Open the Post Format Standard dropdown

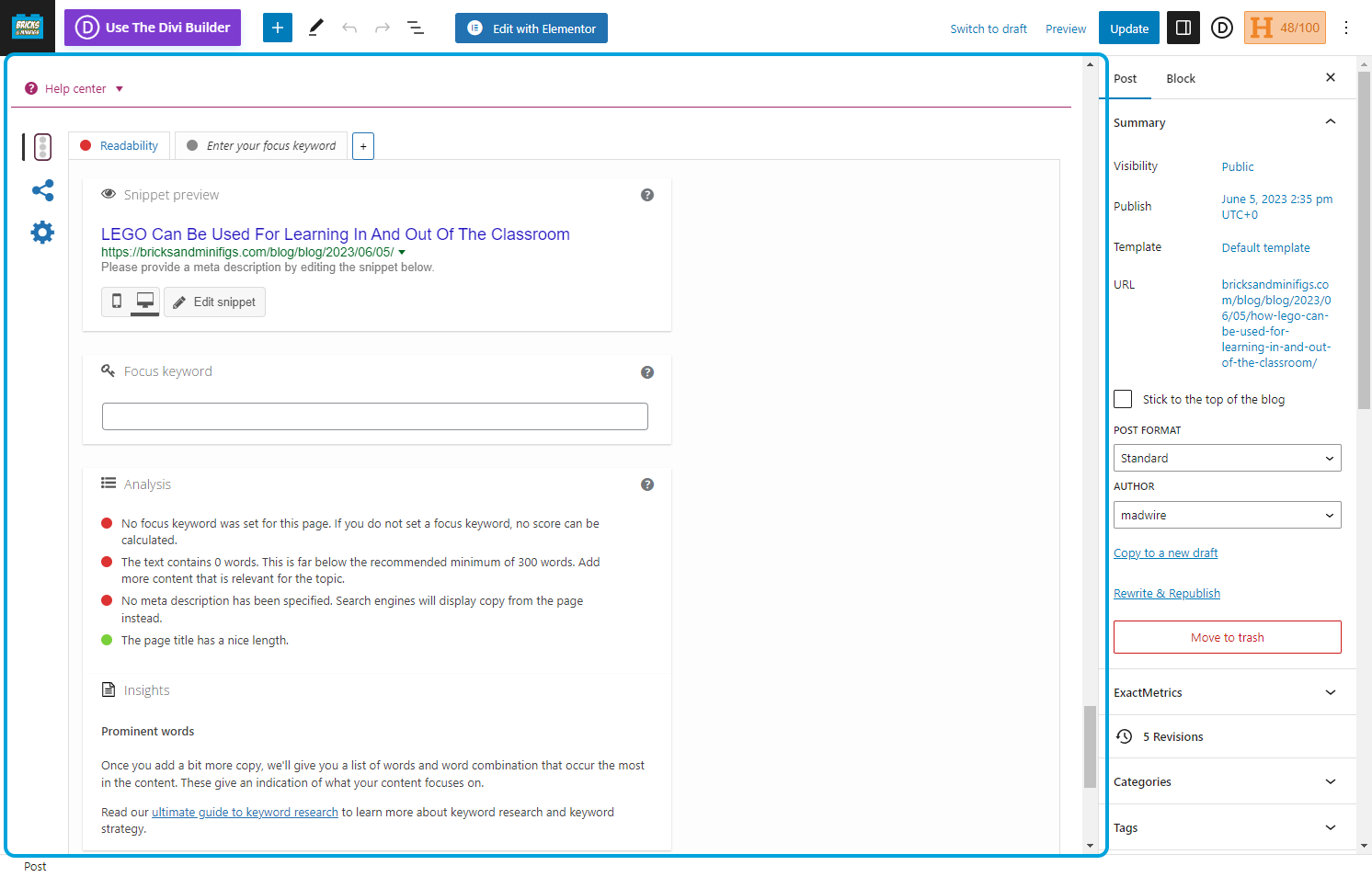pos(1227,458)
